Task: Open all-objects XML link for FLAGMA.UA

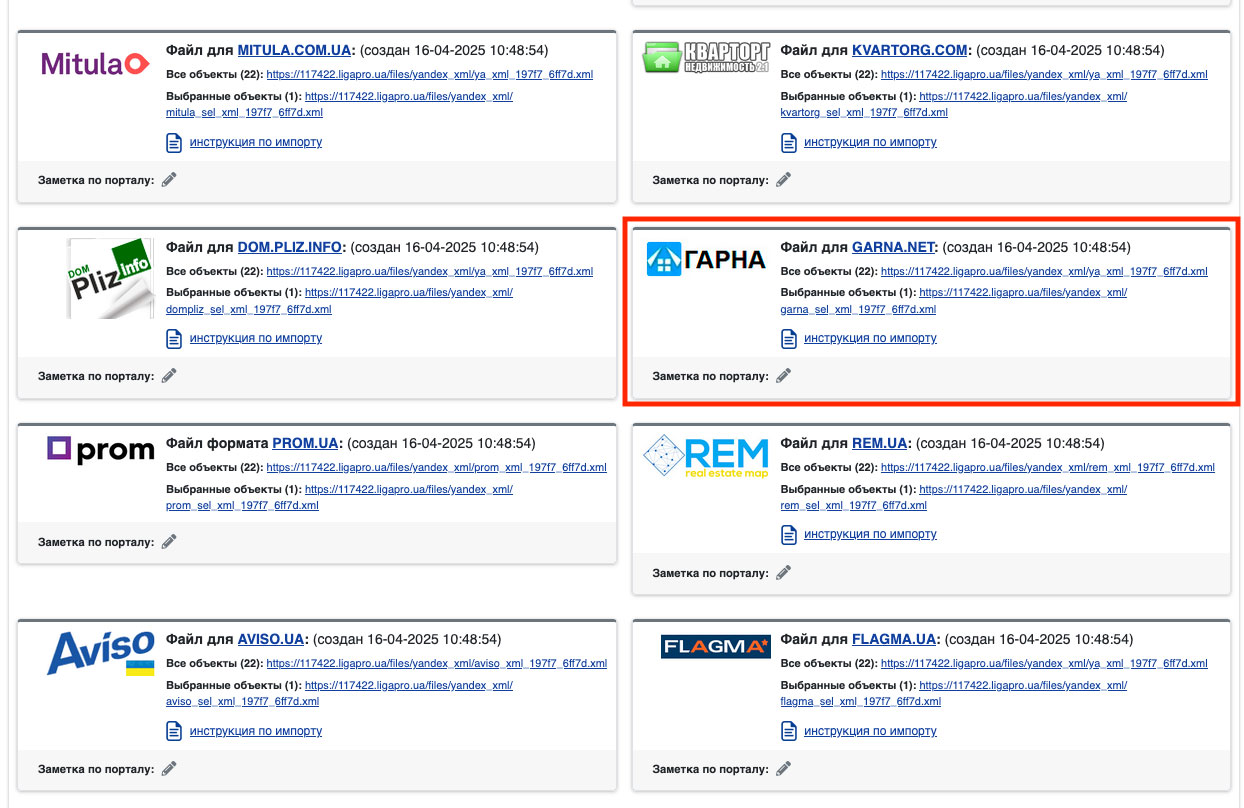Action: pos(1044,663)
